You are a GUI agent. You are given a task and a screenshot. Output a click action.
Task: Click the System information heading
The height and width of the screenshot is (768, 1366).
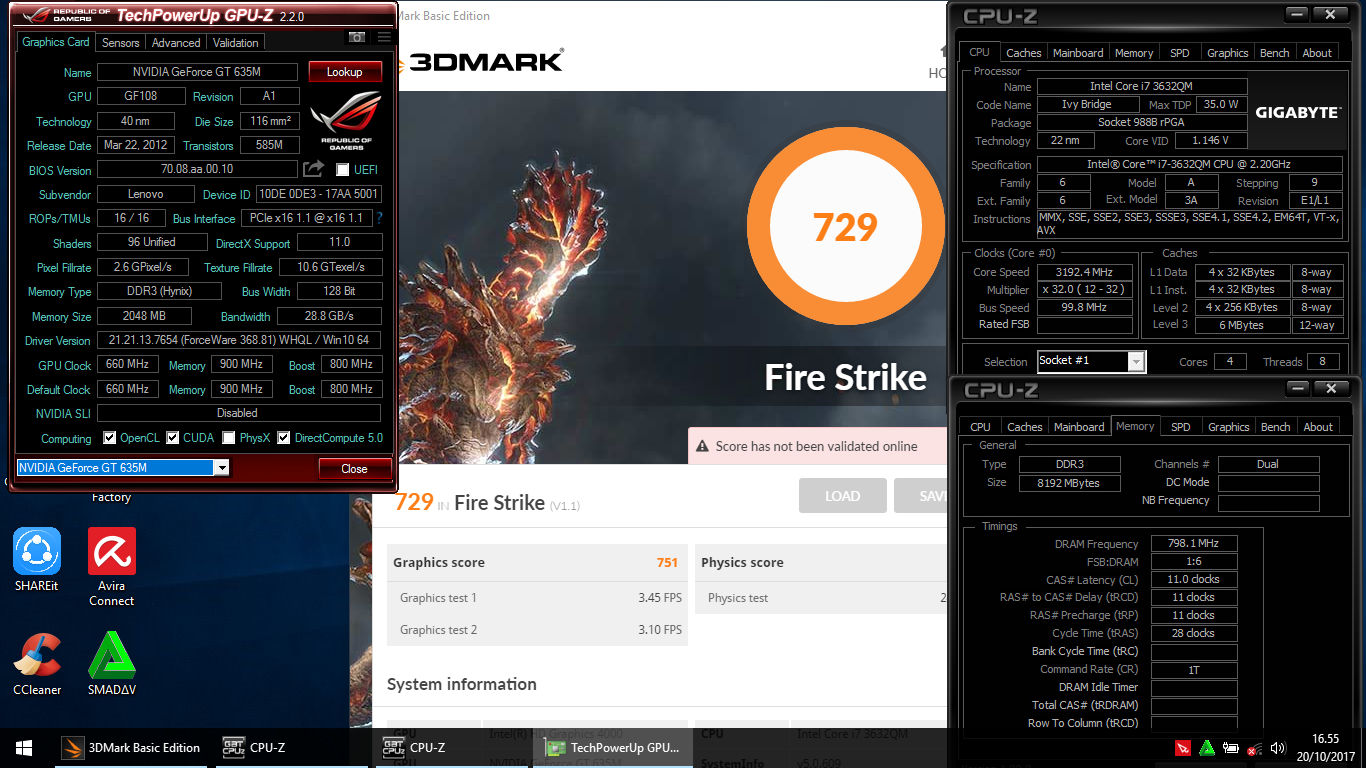click(x=462, y=684)
